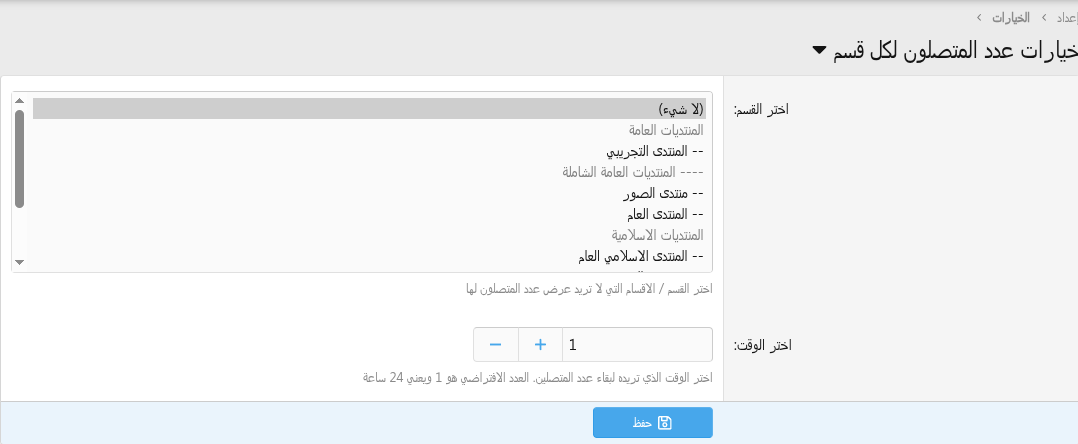Screen dimensions: 1078x444
Task: Choose المنتدى العام from the list
Action: [663, 214]
